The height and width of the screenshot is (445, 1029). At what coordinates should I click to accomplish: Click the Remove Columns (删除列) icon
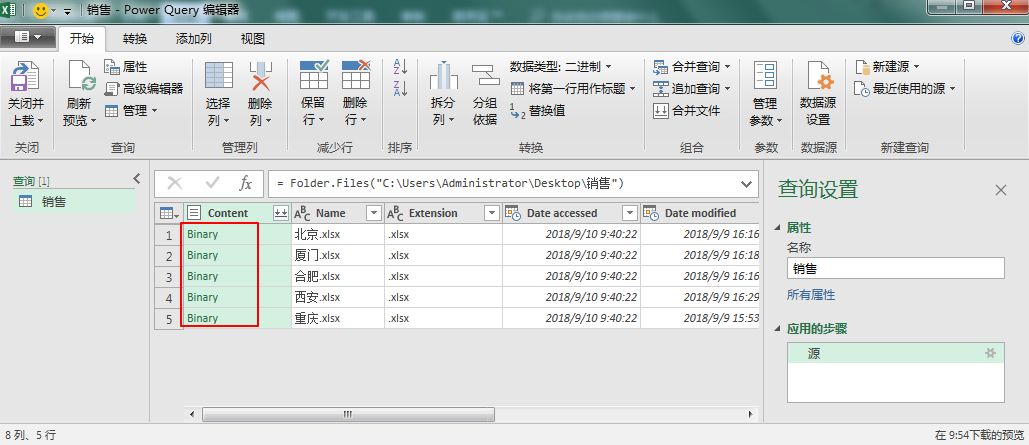coord(260,77)
